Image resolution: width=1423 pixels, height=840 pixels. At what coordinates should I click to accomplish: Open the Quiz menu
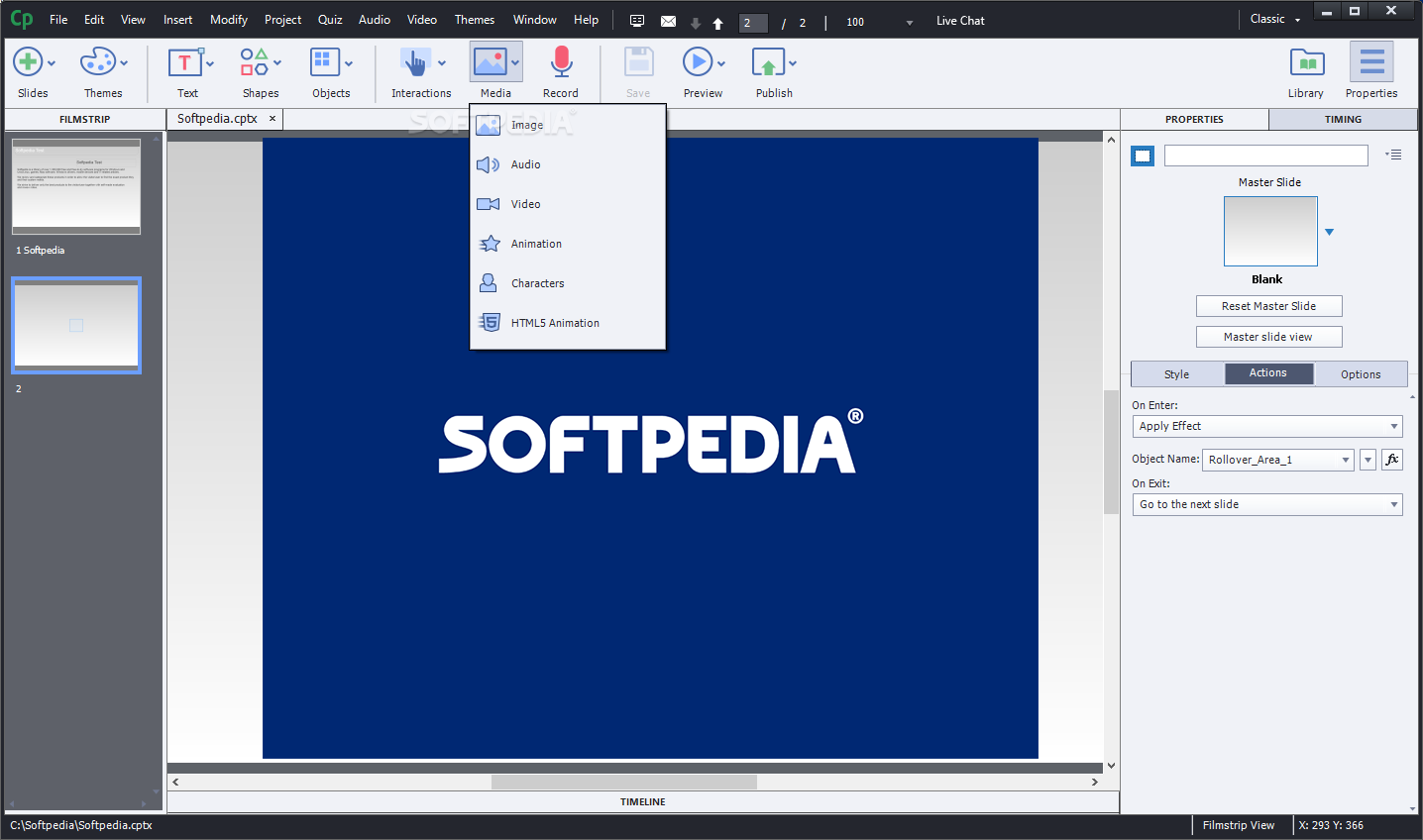point(330,20)
